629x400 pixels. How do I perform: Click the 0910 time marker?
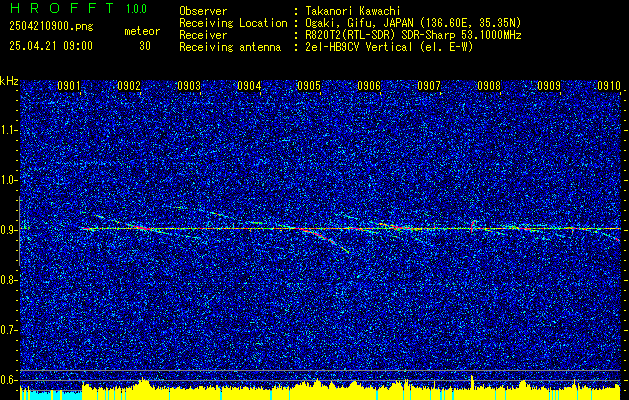click(x=609, y=85)
